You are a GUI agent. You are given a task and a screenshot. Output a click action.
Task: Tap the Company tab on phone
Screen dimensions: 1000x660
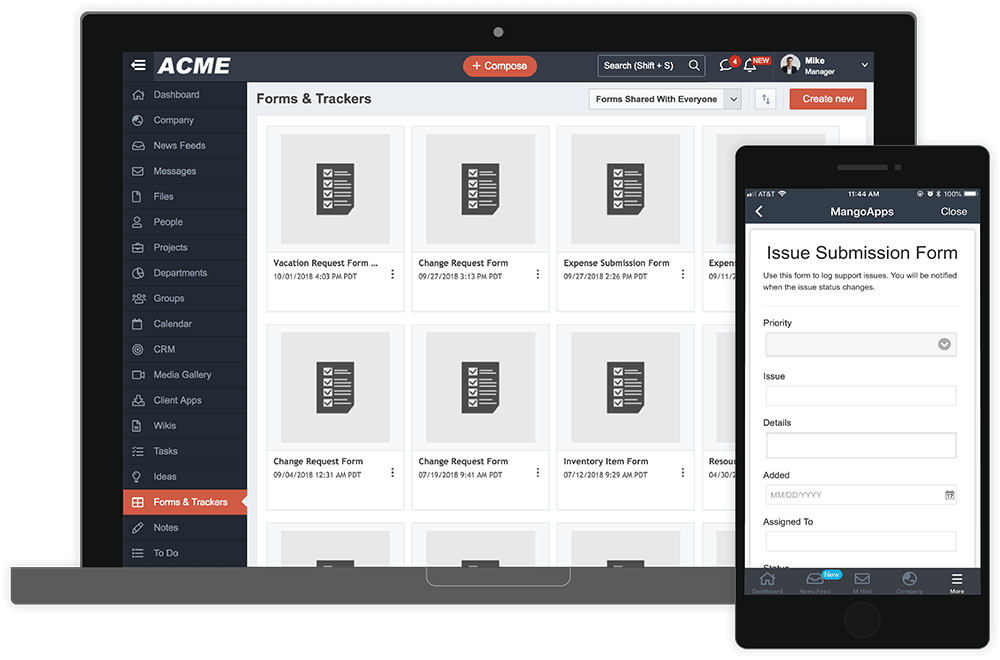(x=909, y=582)
